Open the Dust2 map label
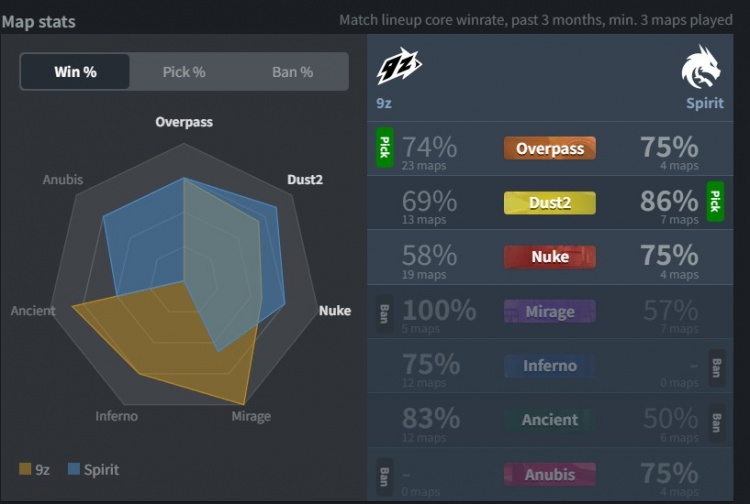Viewport: 750px width, 504px height. pos(549,203)
